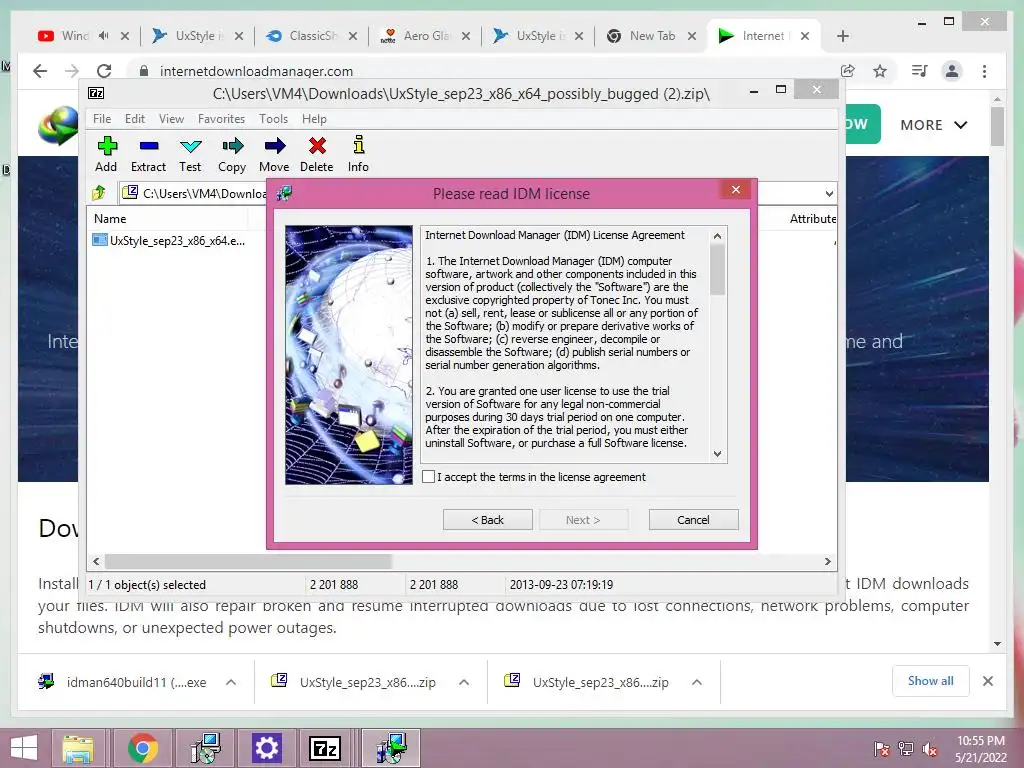The width and height of the screenshot is (1024, 768).
Task: Share this page from Chrome address bar
Action: pyautogui.click(x=848, y=71)
